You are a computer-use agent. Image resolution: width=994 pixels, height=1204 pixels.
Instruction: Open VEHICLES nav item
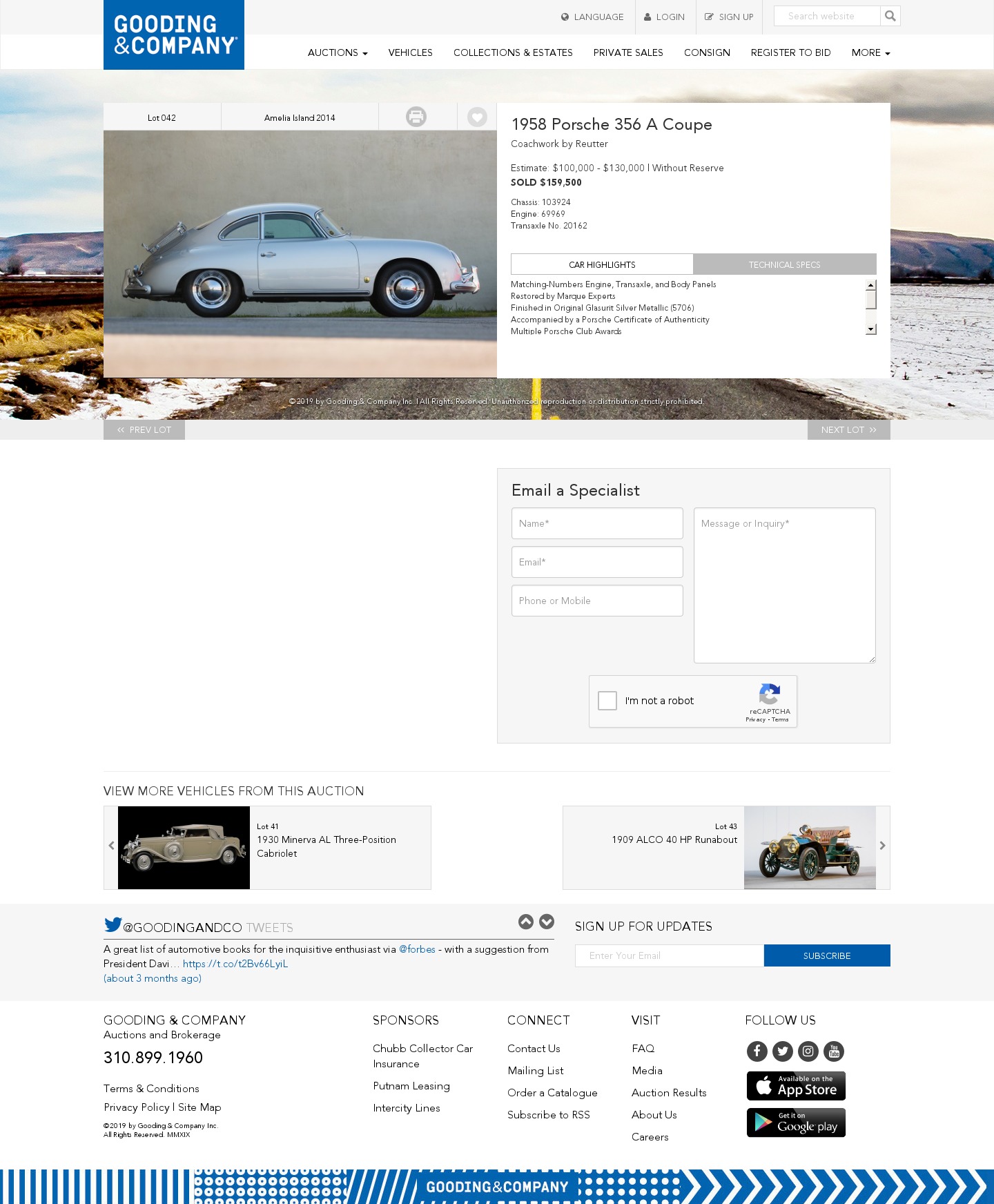pos(411,52)
